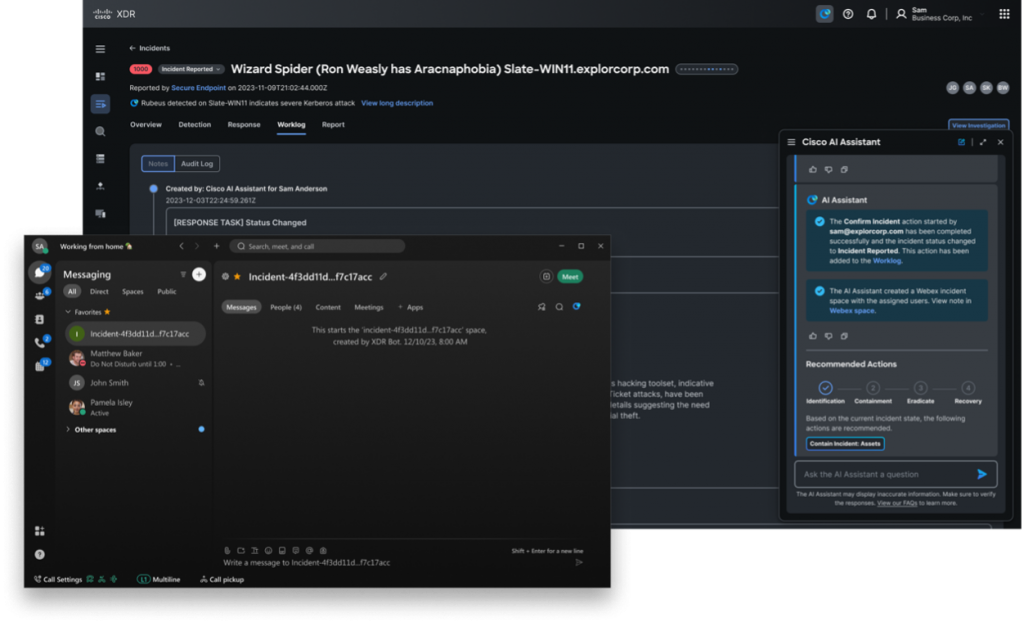The image size is (1024, 627).
Task: Give thumbs up to the AI Assistant response
Action: pyautogui.click(x=812, y=336)
